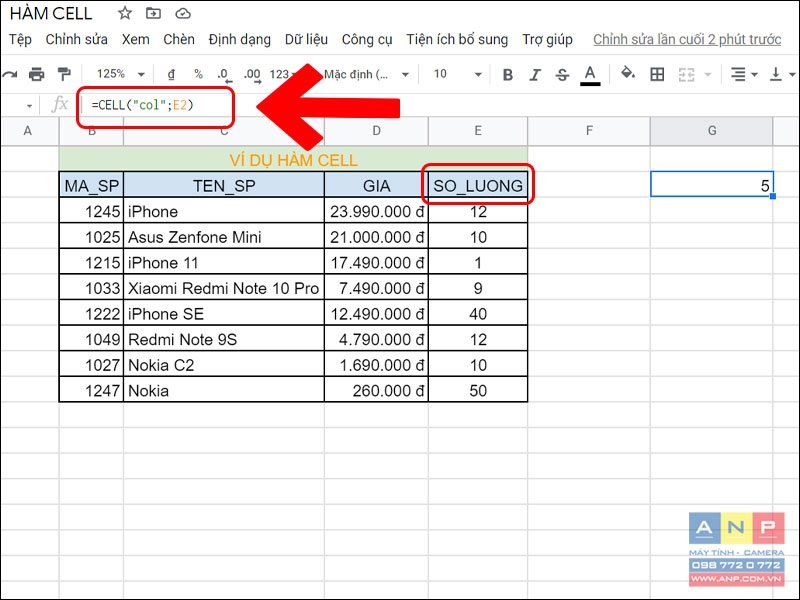Format as đồng currency
The width and height of the screenshot is (800, 600).
coord(171,74)
